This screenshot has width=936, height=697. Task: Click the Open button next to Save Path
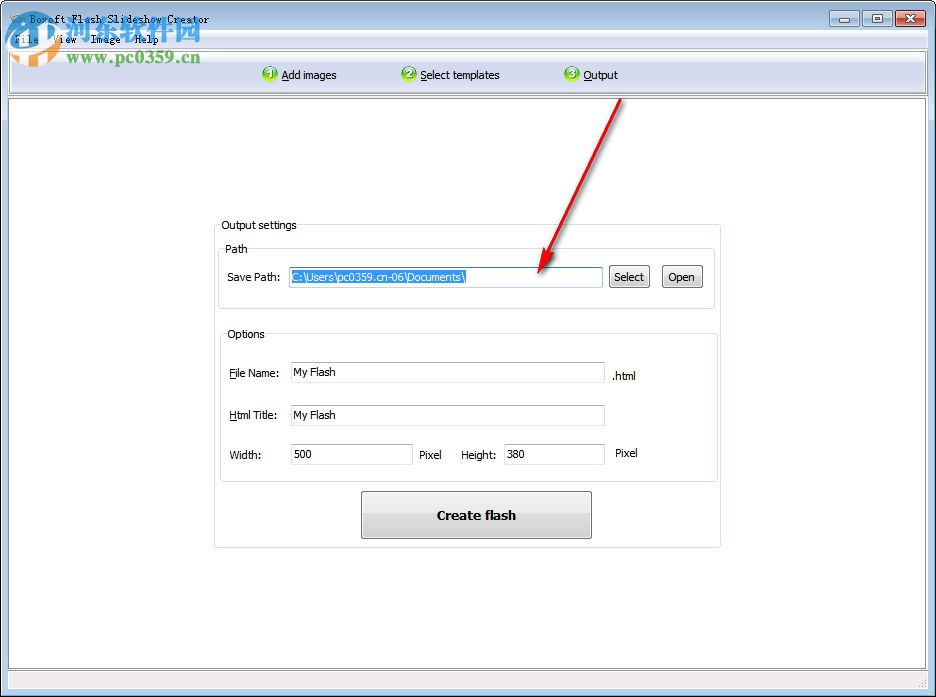coord(682,277)
